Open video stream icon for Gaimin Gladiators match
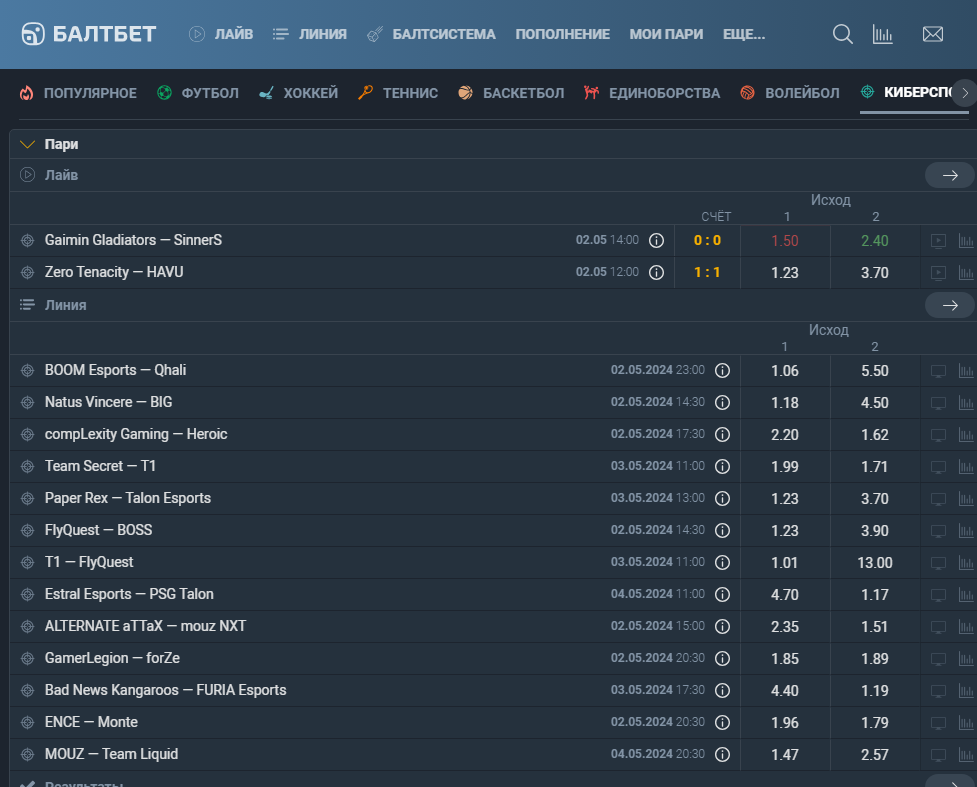 coord(938,241)
